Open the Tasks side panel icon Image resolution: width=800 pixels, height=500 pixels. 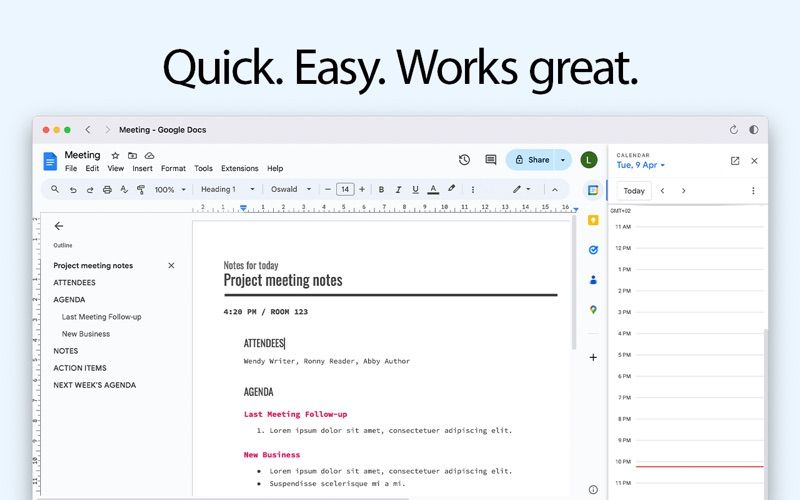click(x=593, y=250)
